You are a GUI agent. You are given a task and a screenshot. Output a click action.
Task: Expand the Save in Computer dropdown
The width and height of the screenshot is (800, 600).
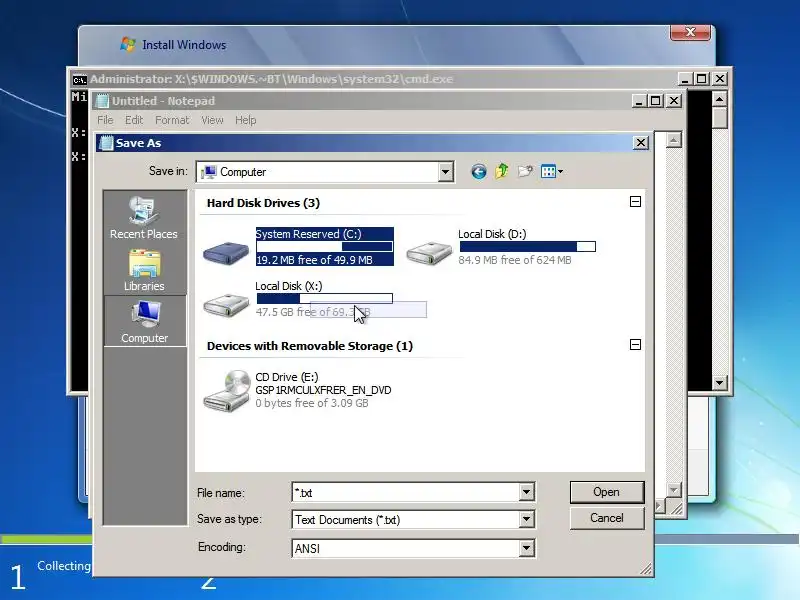click(x=445, y=172)
